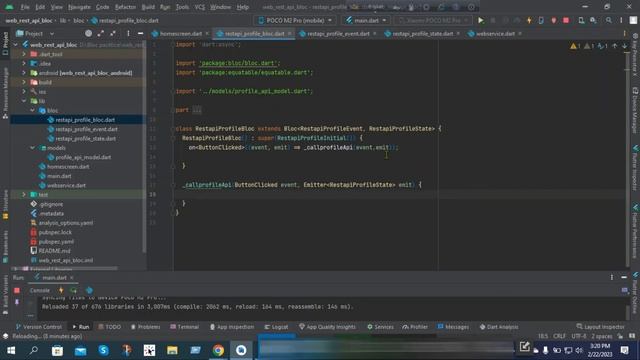Open Google Chrome from the taskbar
Screen dimensions: 640x360
click(x=218, y=350)
